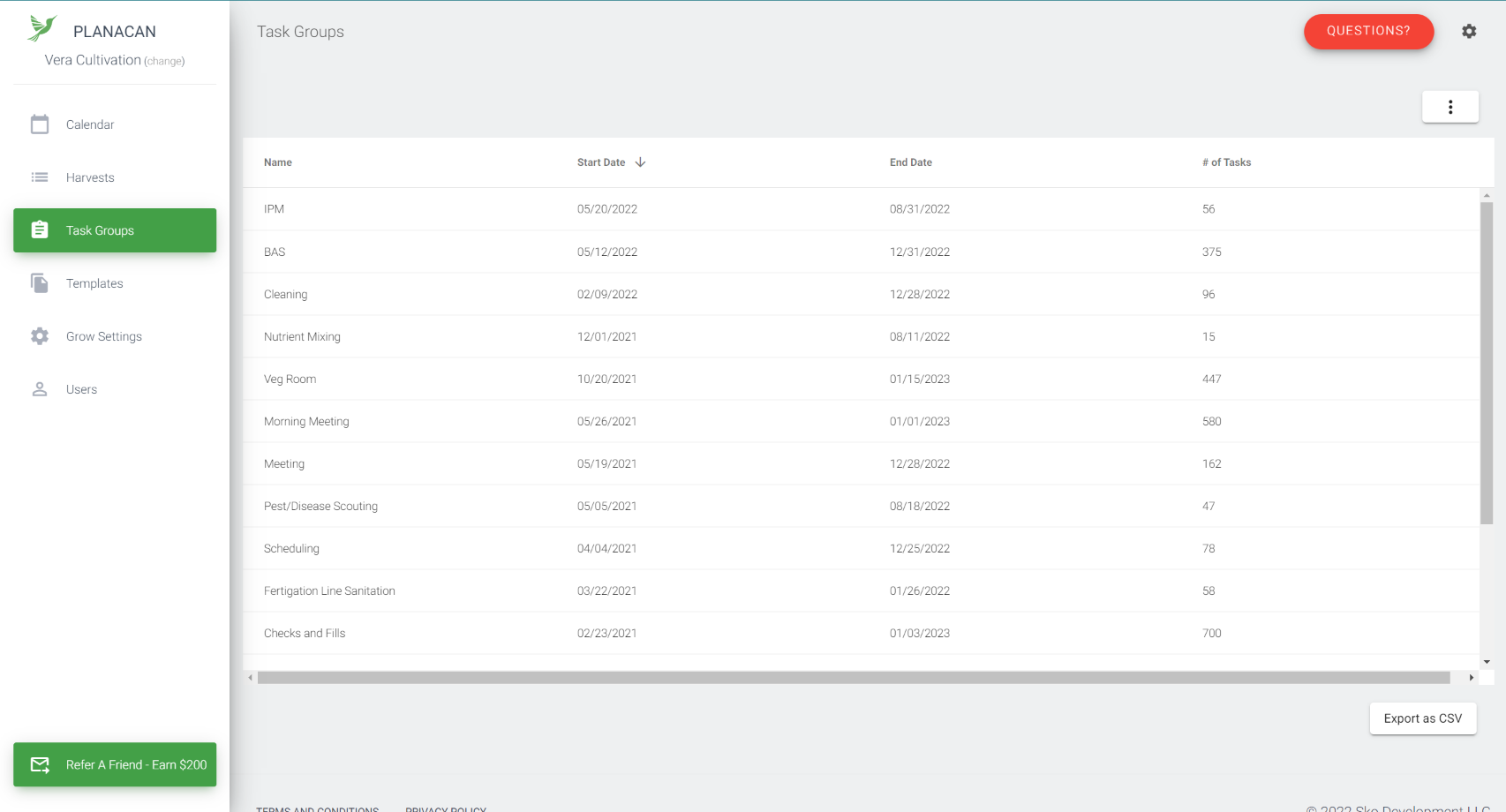Select the Morning Meeting task group row
1506x812 pixels.
click(x=306, y=421)
